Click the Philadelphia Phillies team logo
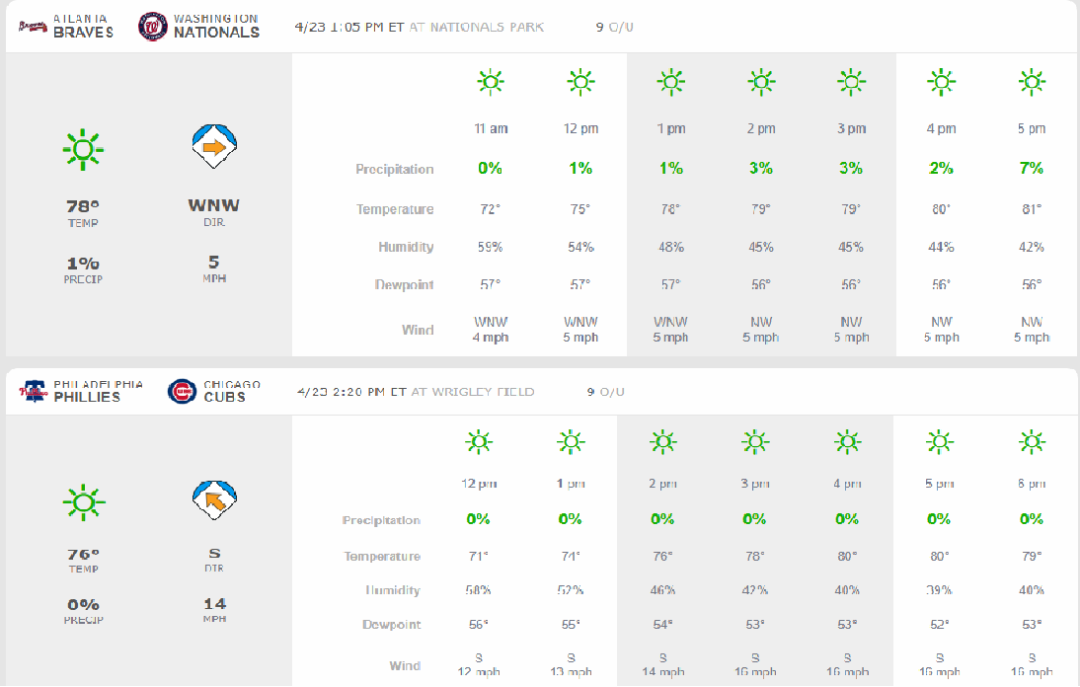 33,391
